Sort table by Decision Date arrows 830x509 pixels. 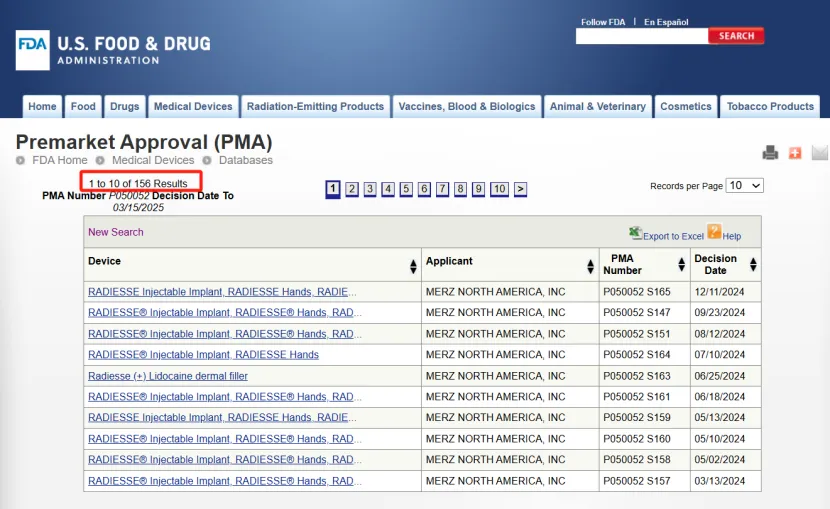coord(753,264)
